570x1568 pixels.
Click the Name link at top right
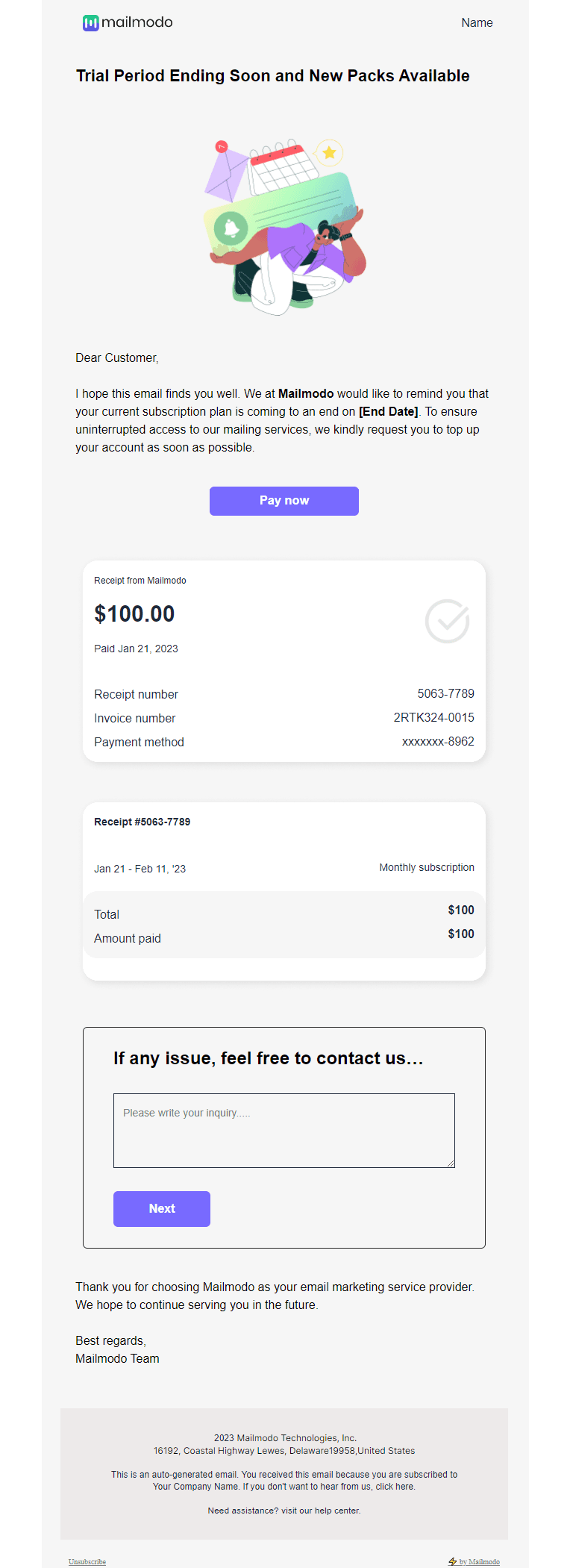click(477, 22)
